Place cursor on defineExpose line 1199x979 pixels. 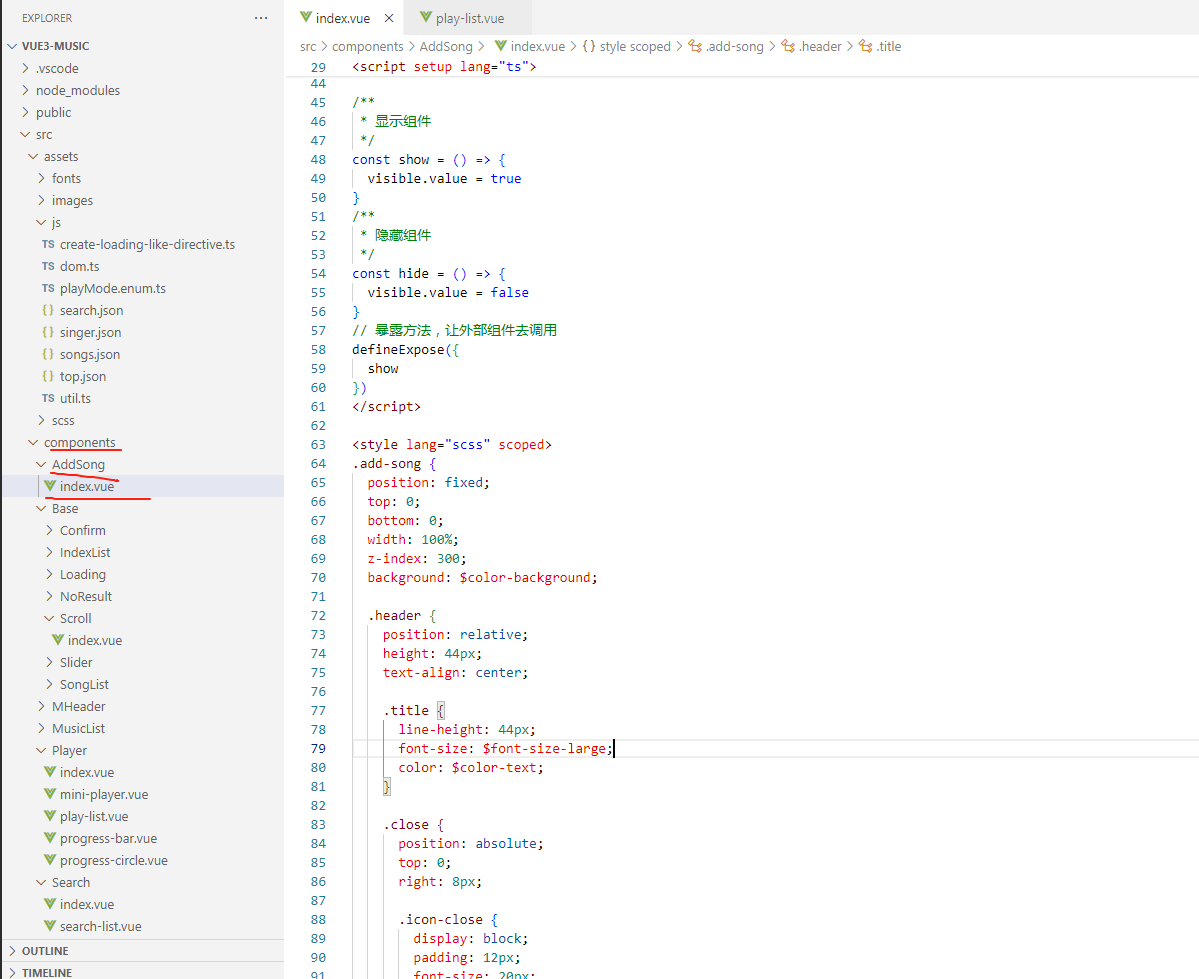pos(405,350)
